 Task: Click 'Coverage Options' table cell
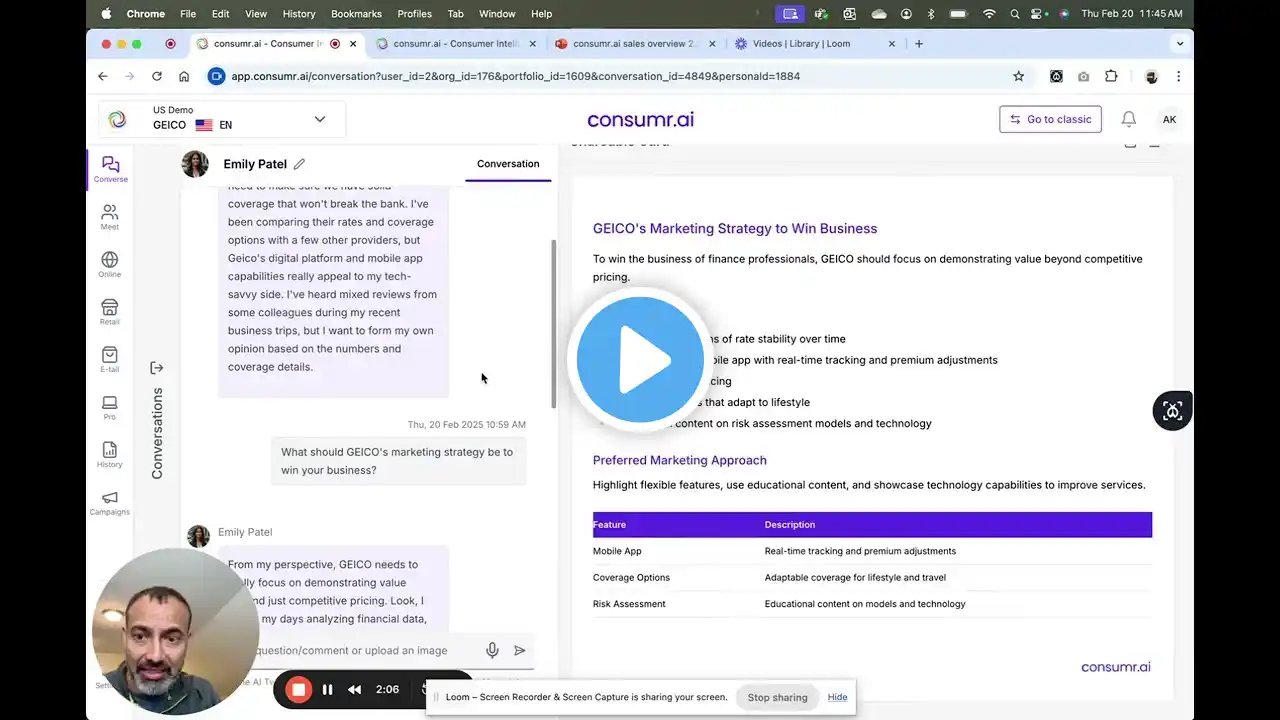(x=631, y=577)
